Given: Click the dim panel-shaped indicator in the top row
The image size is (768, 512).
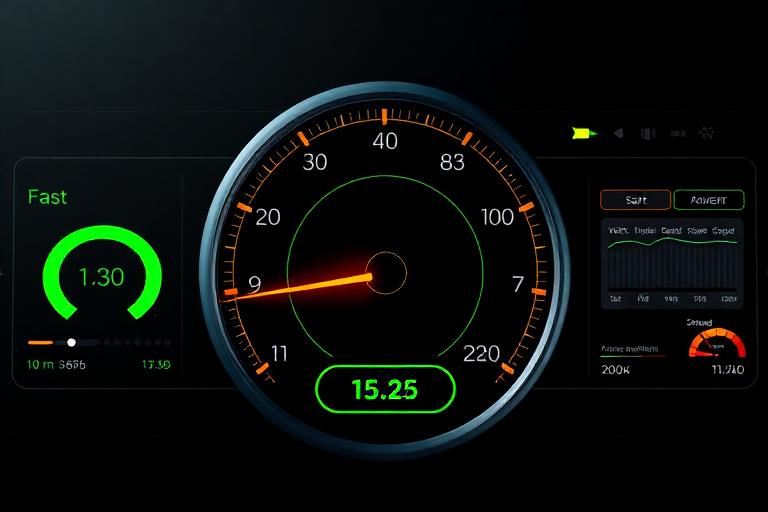Looking at the screenshot, I should coord(648,133).
